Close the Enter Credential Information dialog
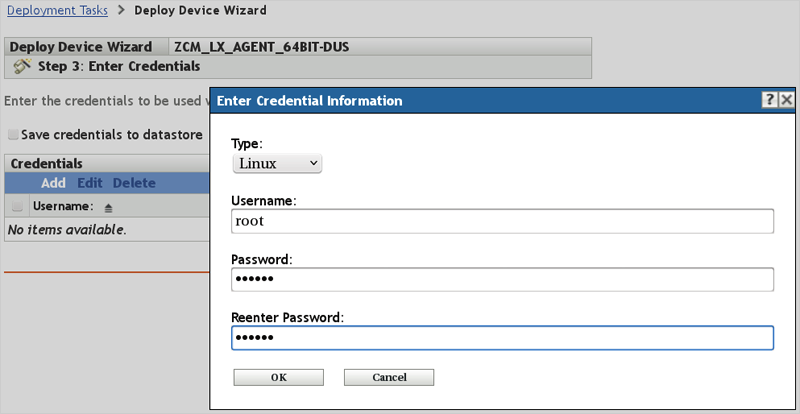Image resolution: width=800 pixels, height=414 pixels. (787, 100)
